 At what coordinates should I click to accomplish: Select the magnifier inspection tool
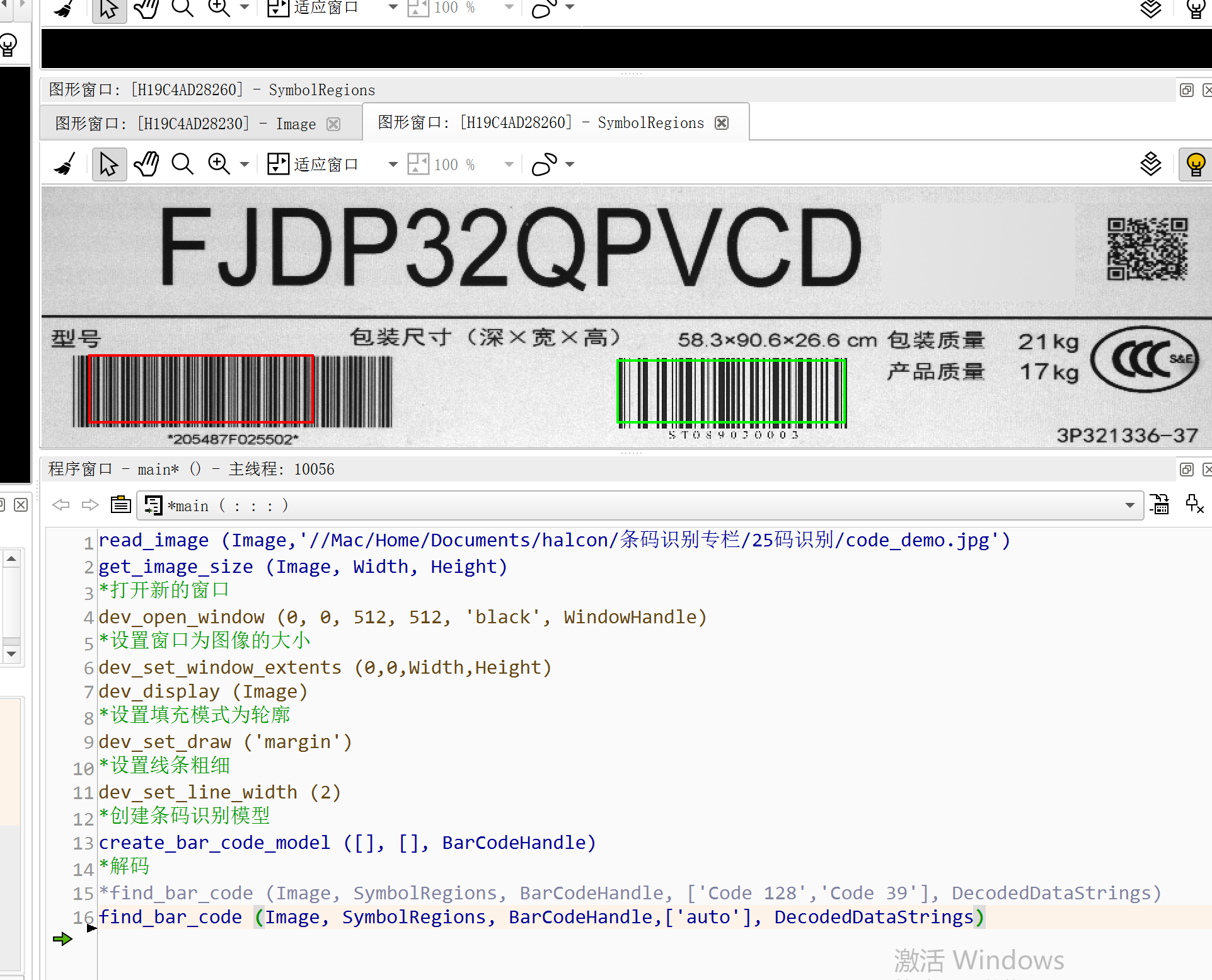(182, 163)
